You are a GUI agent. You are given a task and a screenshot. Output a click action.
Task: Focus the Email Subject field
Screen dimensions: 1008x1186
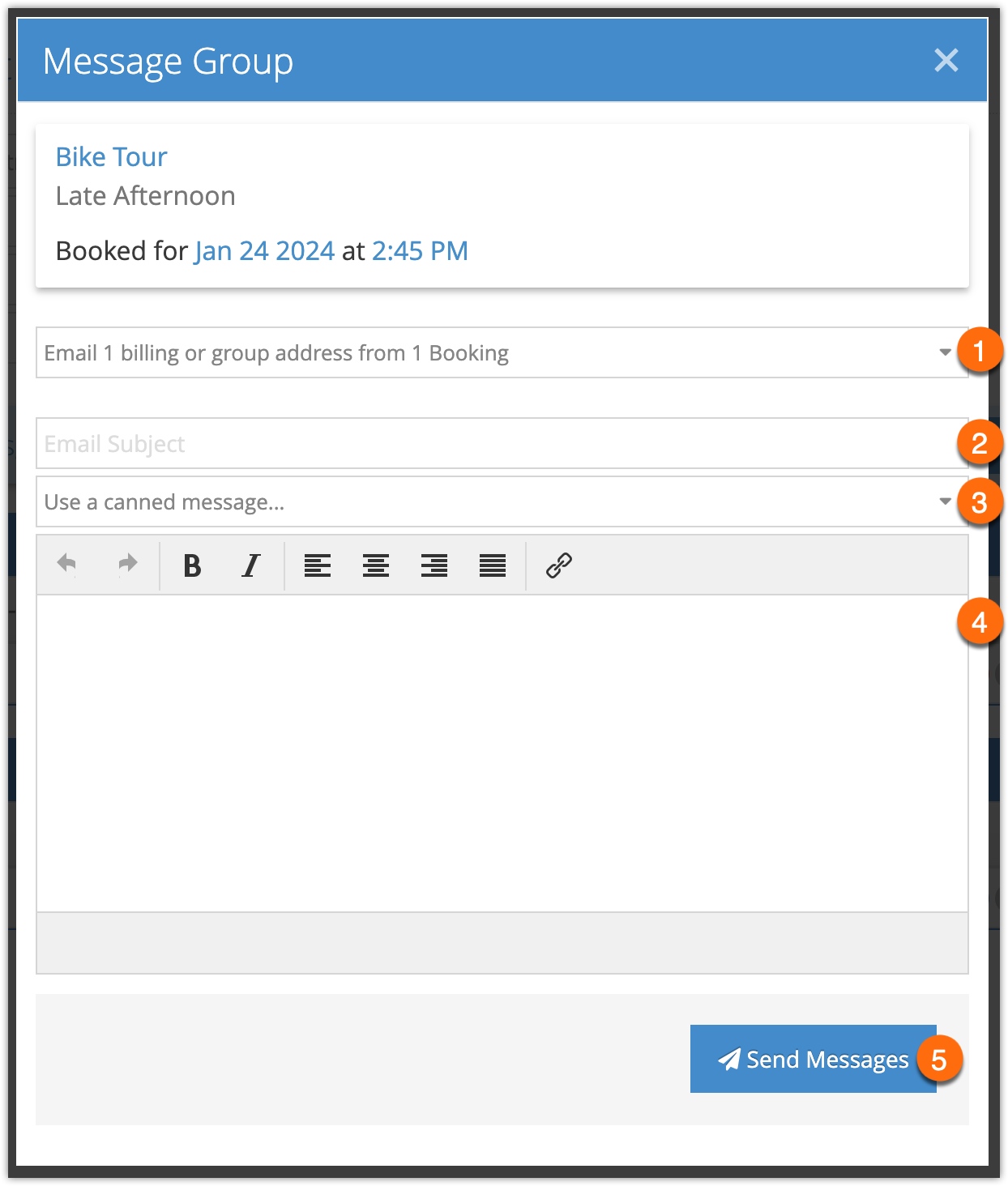point(502,443)
